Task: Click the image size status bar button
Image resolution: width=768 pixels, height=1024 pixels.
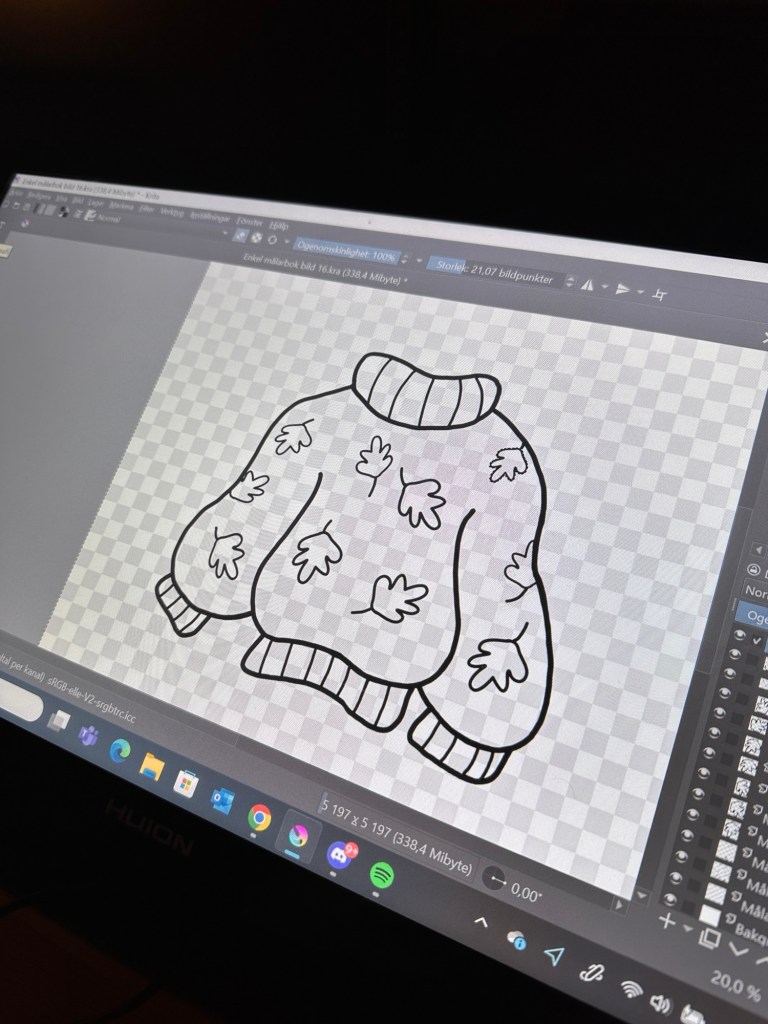Action: point(398,835)
